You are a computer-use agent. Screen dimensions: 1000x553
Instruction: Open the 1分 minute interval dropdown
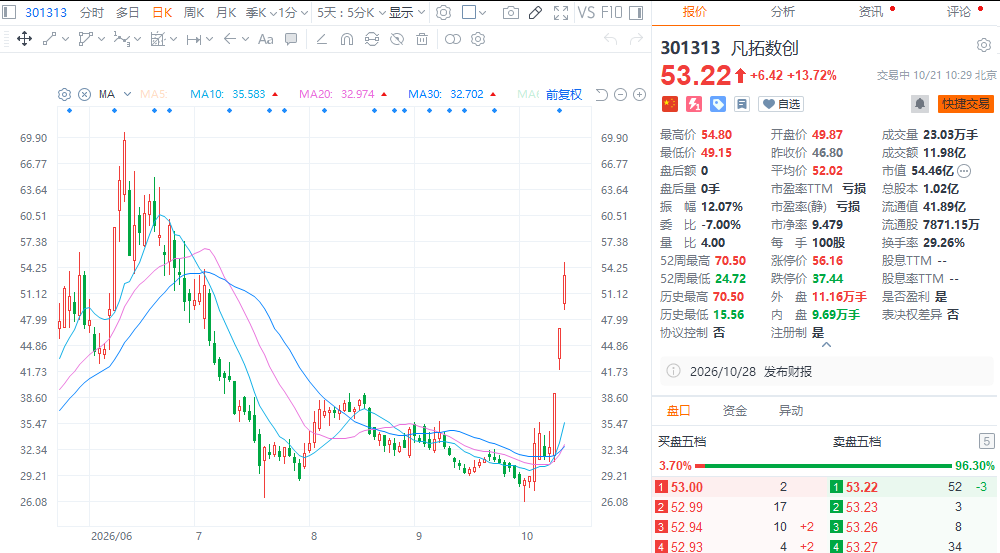coord(293,13)
